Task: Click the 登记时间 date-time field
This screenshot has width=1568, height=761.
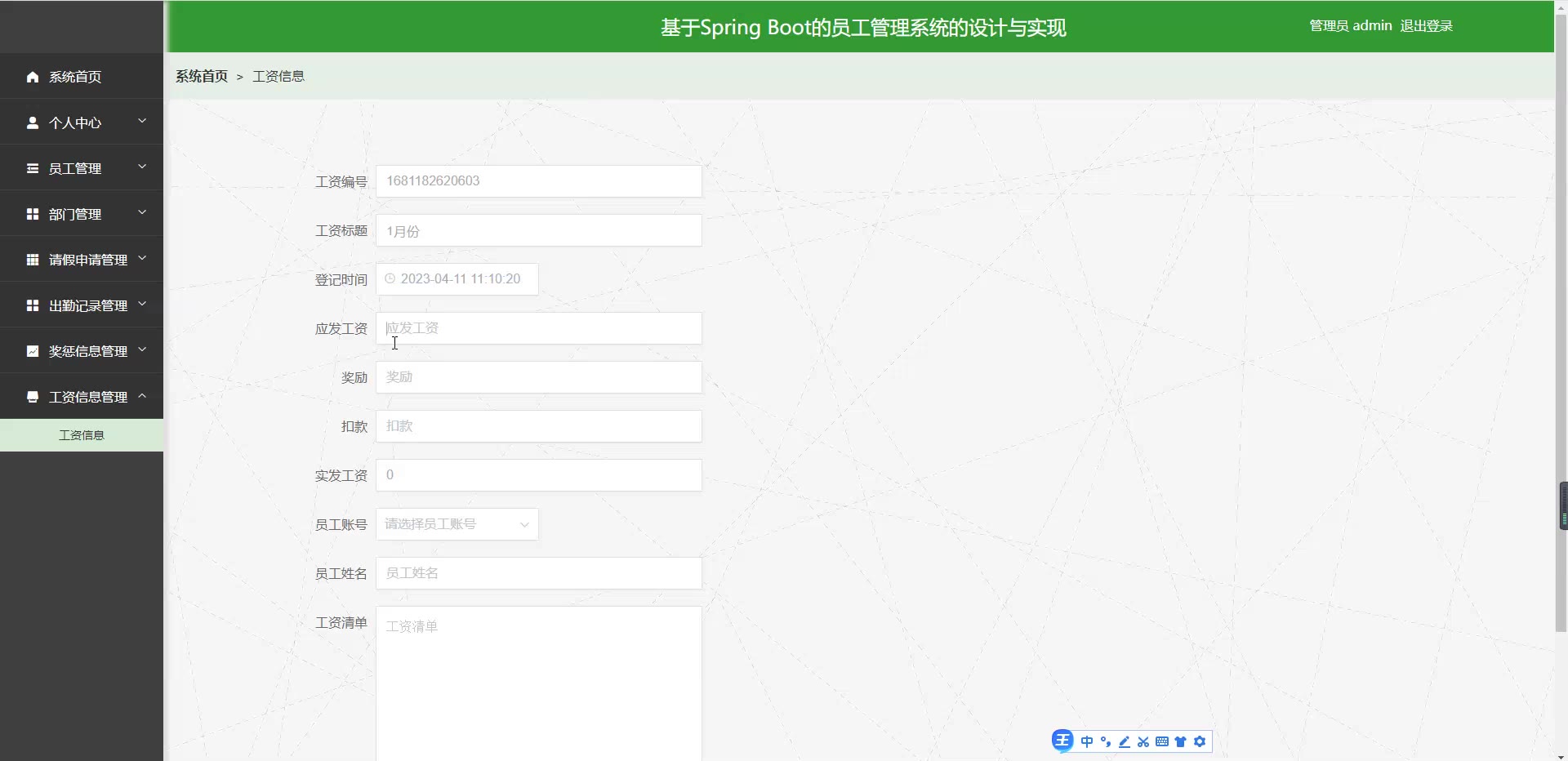Action: click(x=457, y=279)
